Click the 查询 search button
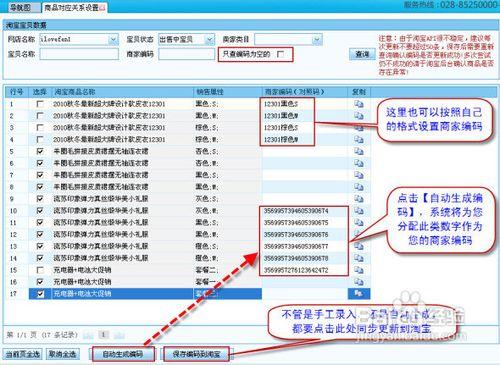This screenshot has height=365, width=500. click(x=362, y=54)
